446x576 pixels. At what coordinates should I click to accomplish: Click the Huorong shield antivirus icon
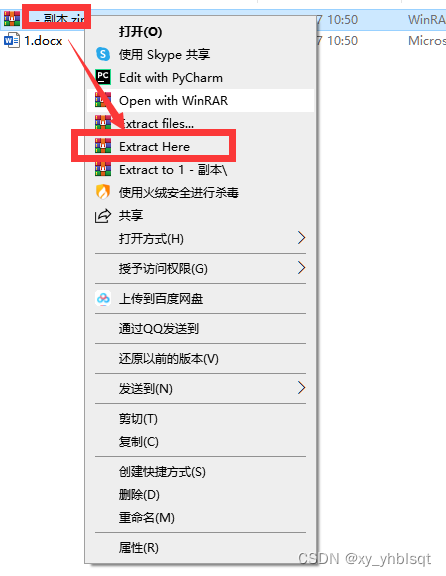[103, 192]
